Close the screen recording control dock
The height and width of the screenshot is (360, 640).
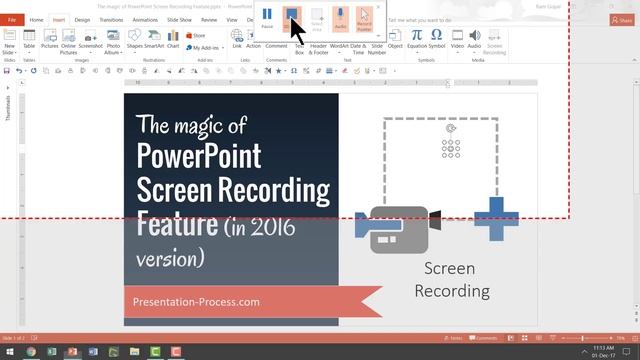378,7
